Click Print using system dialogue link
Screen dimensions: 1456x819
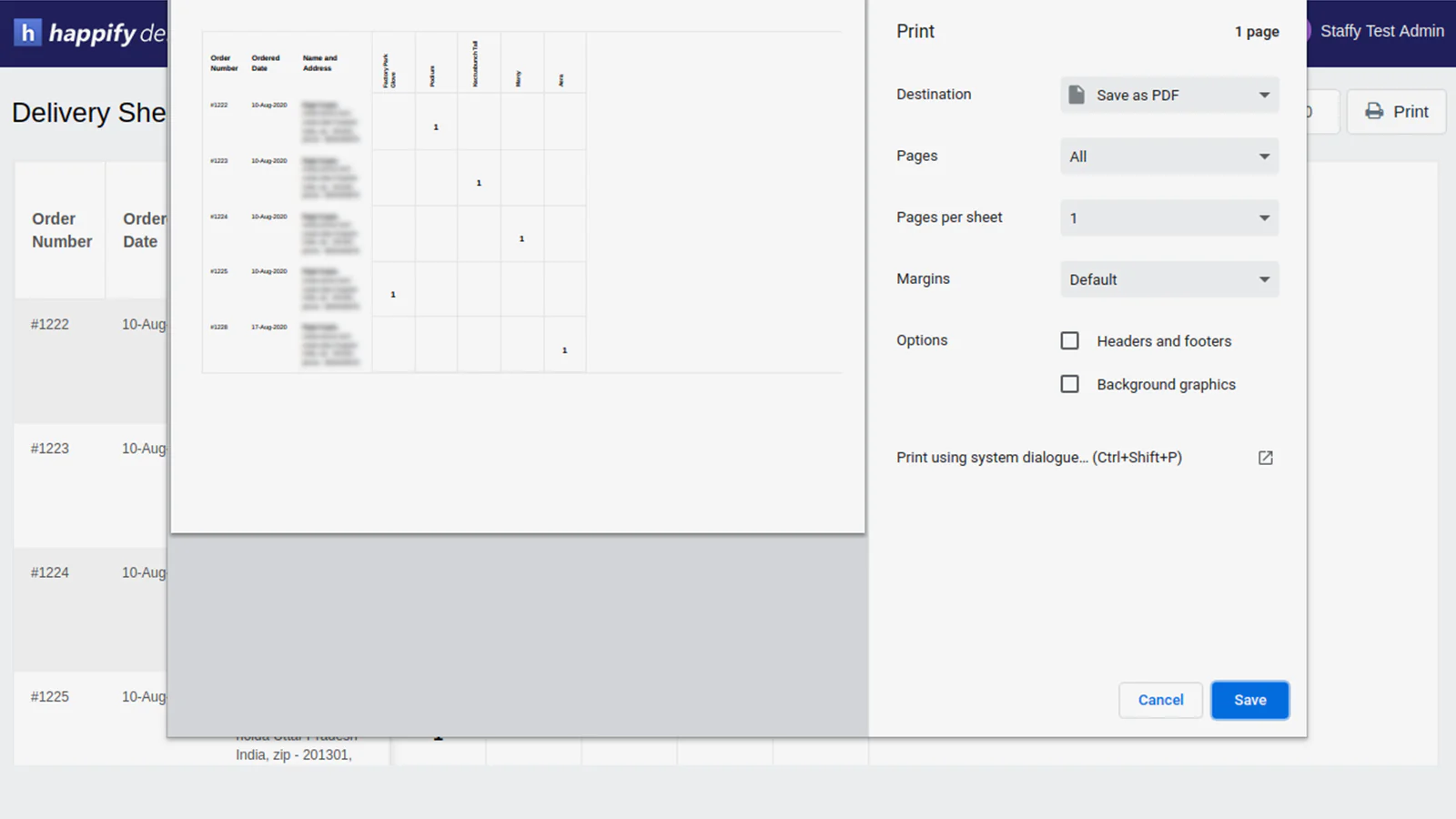click(x=1038, y=458)
